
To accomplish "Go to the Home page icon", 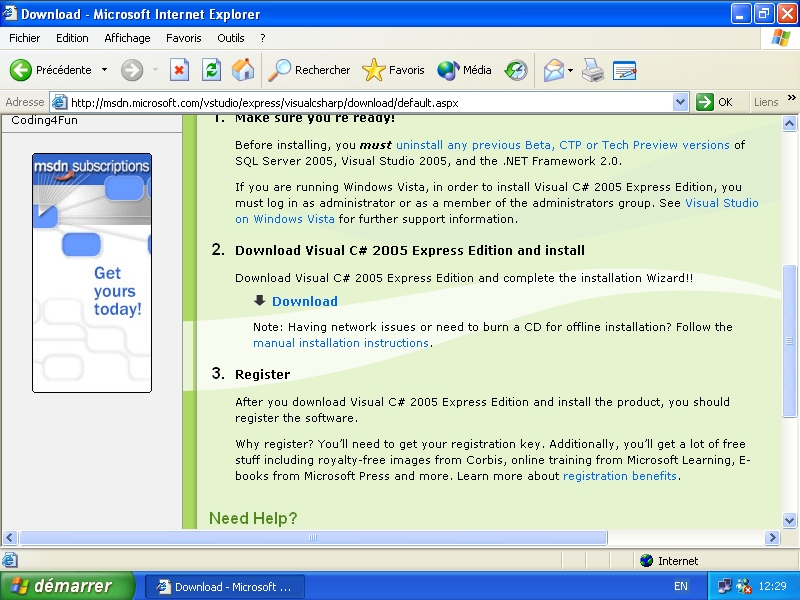I will tap(243, 70).
